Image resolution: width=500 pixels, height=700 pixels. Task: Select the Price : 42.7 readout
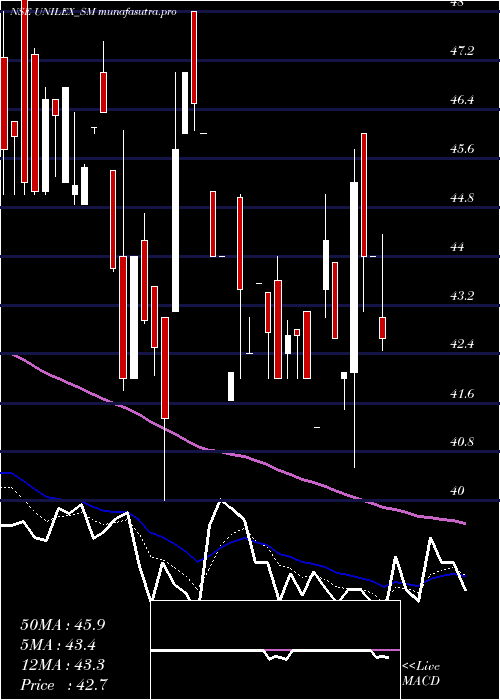coord(64,685)
